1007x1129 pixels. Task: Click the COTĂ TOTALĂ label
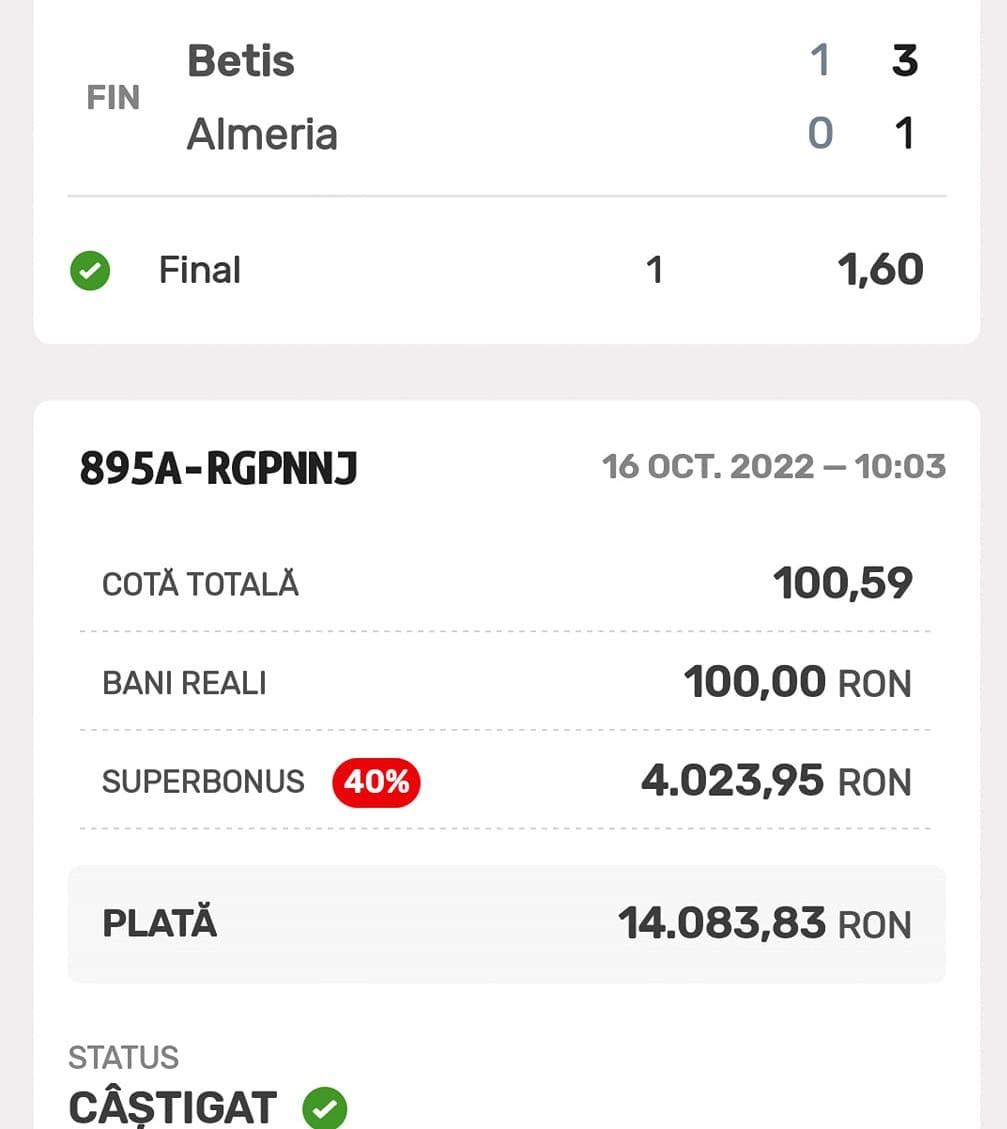[x=200, y=584]
